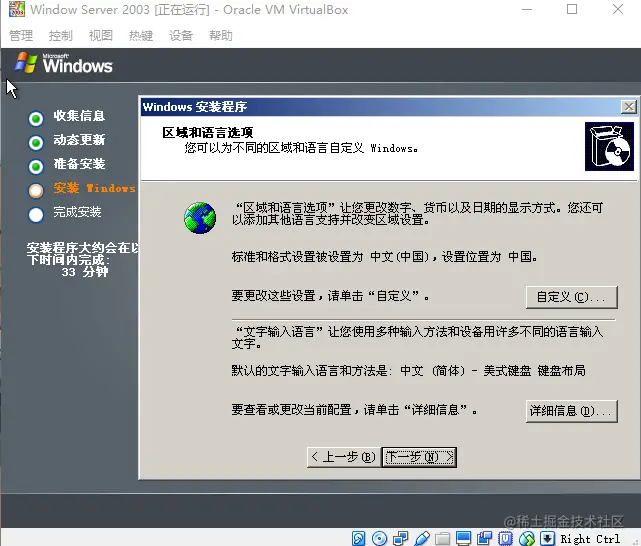Image resolution: width=641 pixels, height=546 pixels.
Task: Click the VirtualBox window title icon
Action: [17, 9]
